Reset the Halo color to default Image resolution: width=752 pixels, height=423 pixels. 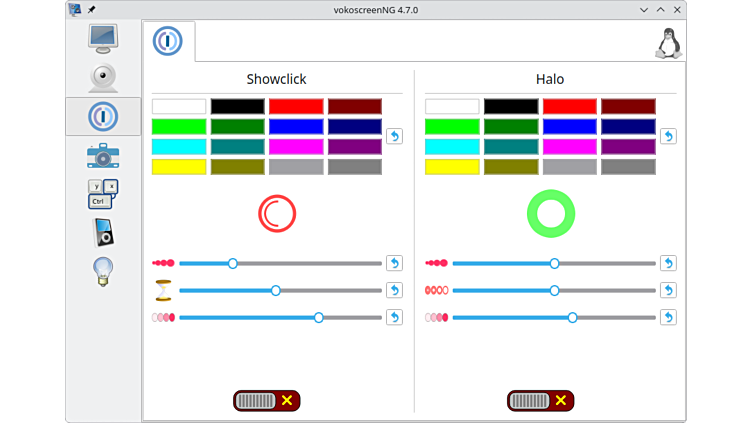(x=668, y=136)
